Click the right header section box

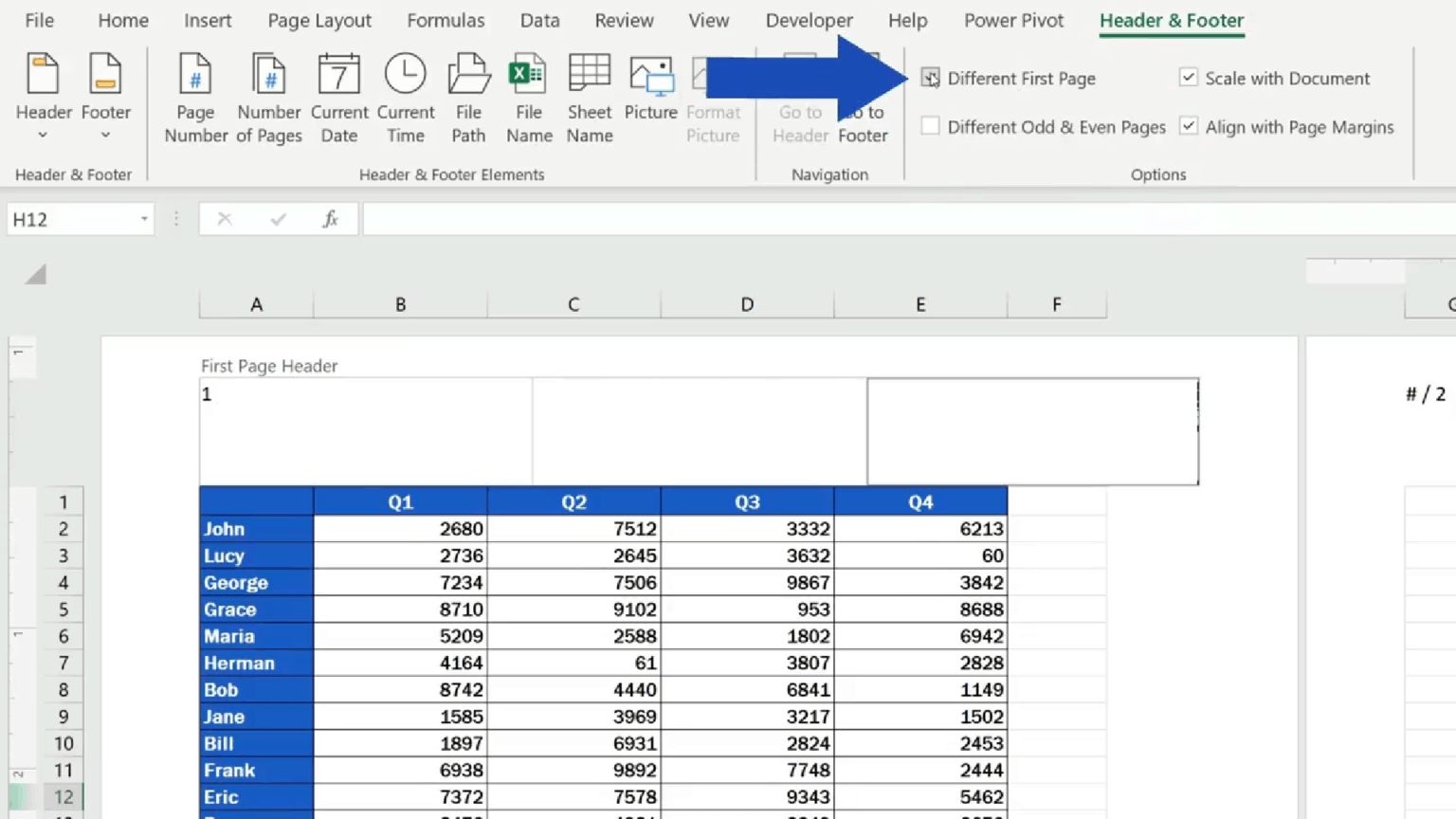click(1032, 431)
